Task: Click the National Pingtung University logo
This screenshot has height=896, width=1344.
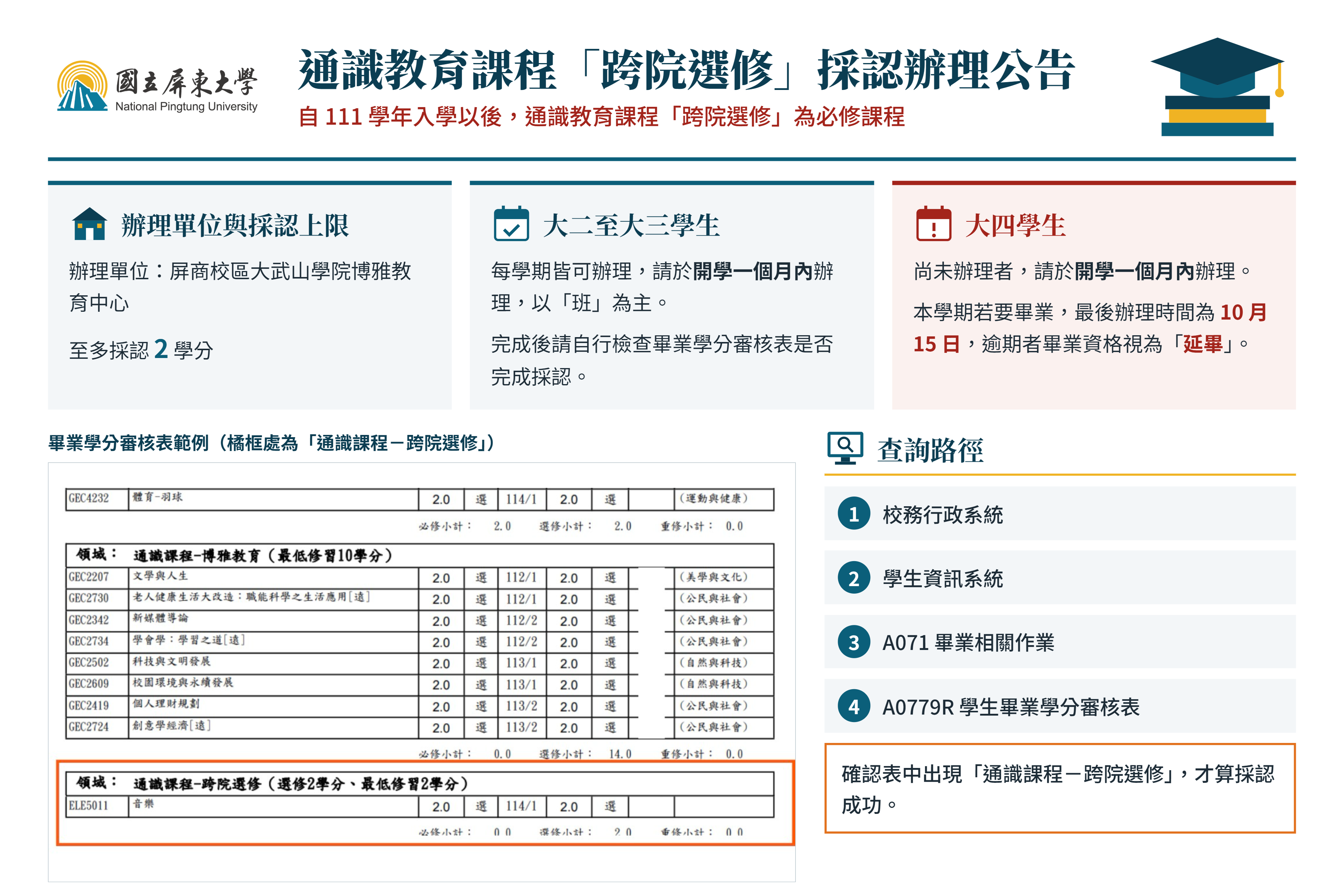Action: point(157,86)
